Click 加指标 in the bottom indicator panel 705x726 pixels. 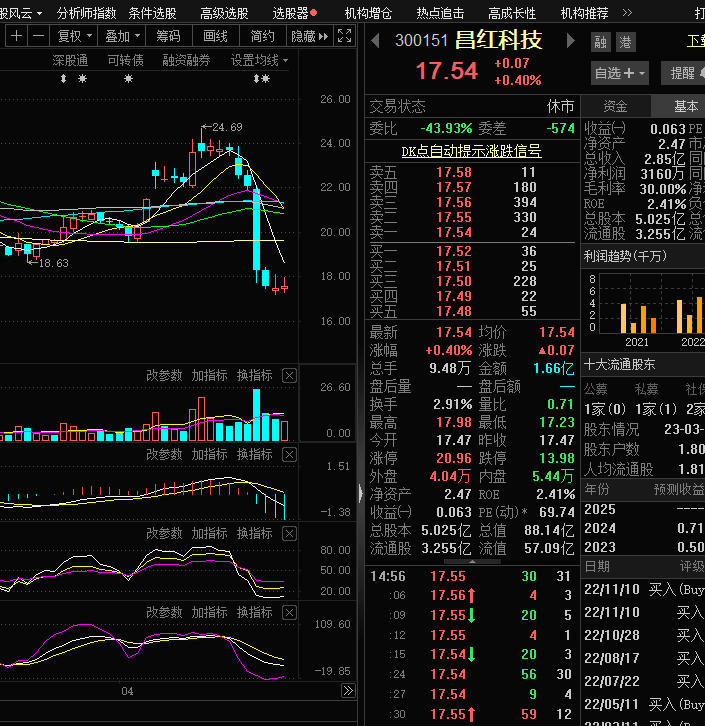209,613
